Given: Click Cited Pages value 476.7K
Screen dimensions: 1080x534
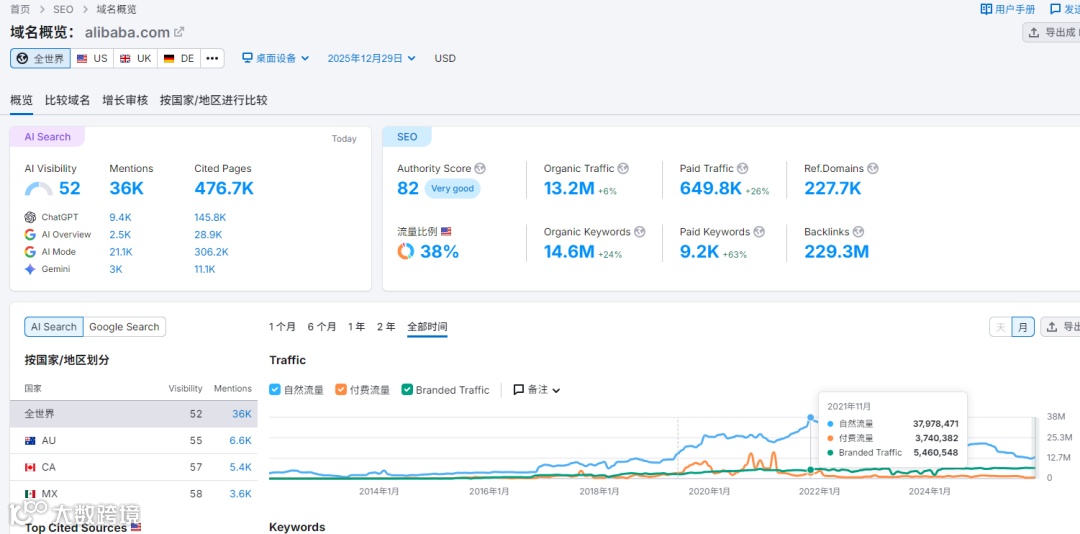Looking at the screenshot, I should tap(224, 188).
